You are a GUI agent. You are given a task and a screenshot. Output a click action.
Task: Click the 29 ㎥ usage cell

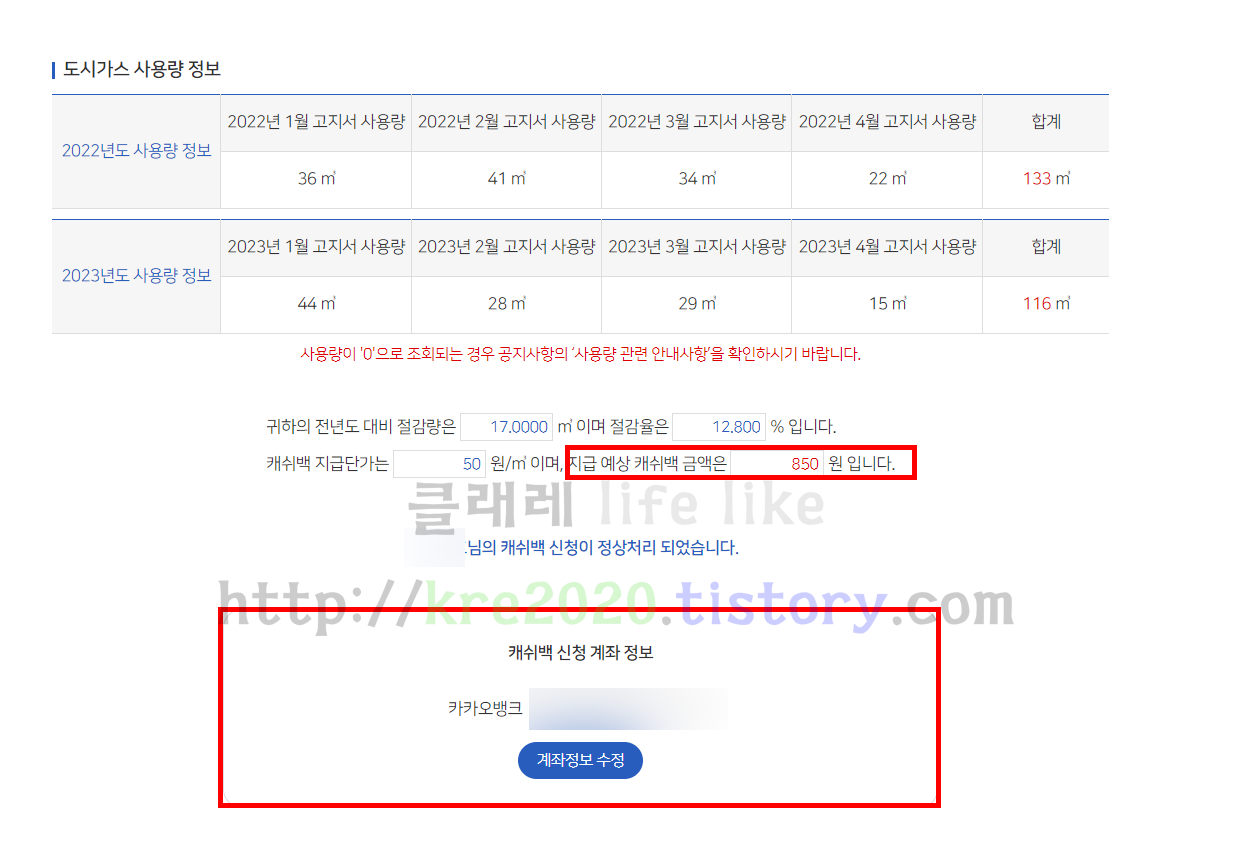(697, 304)
